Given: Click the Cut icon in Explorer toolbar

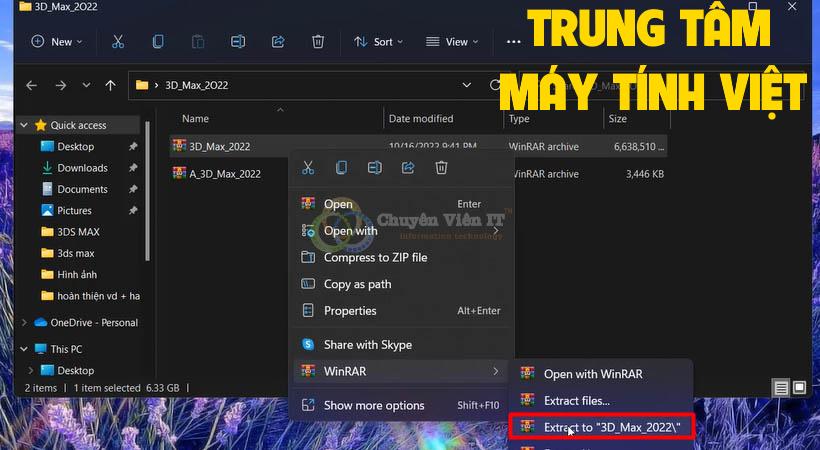Looking at the screenshot, I should tap(118, 42).
